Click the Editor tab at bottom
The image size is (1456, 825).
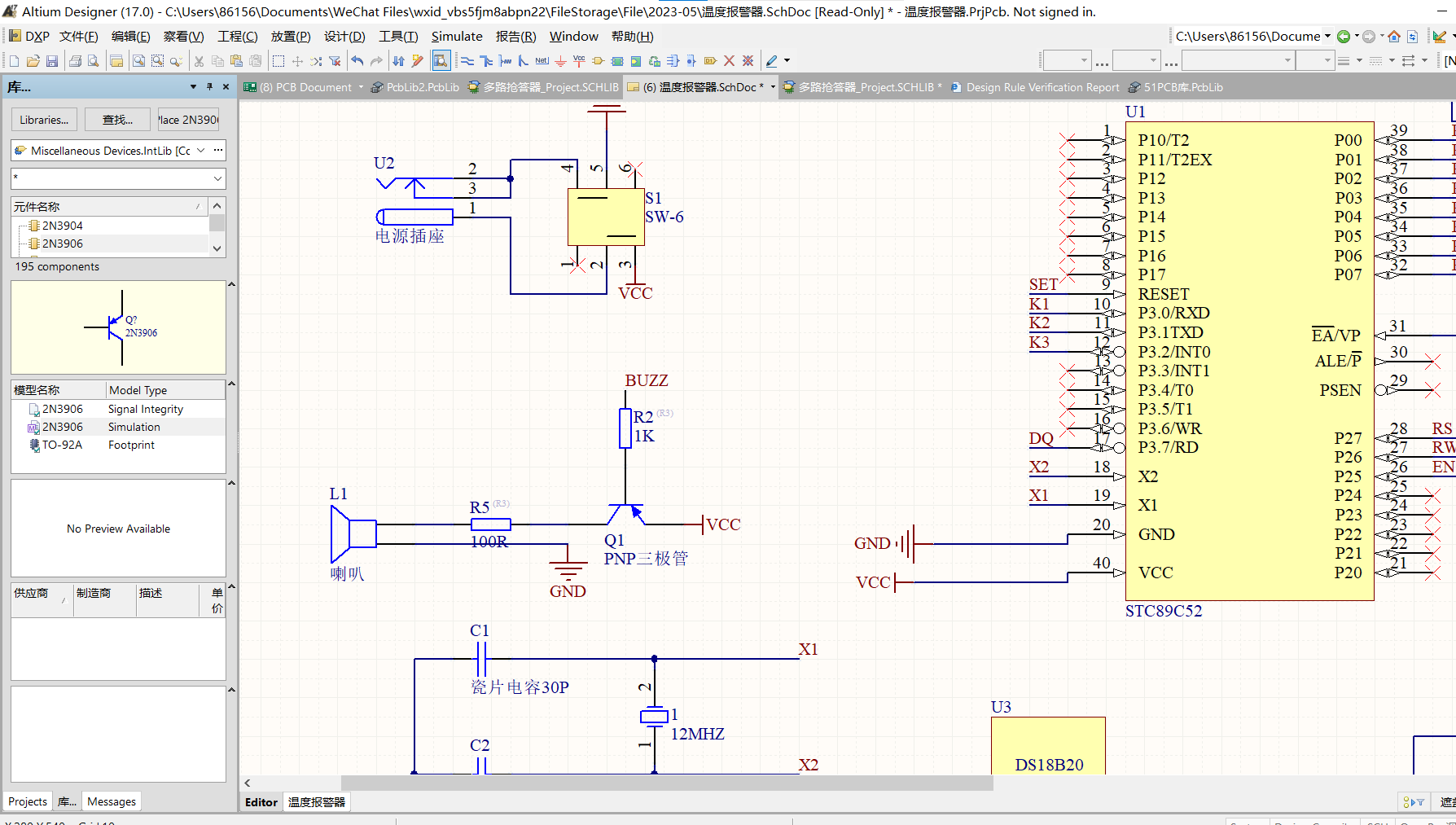coord(261,802)
